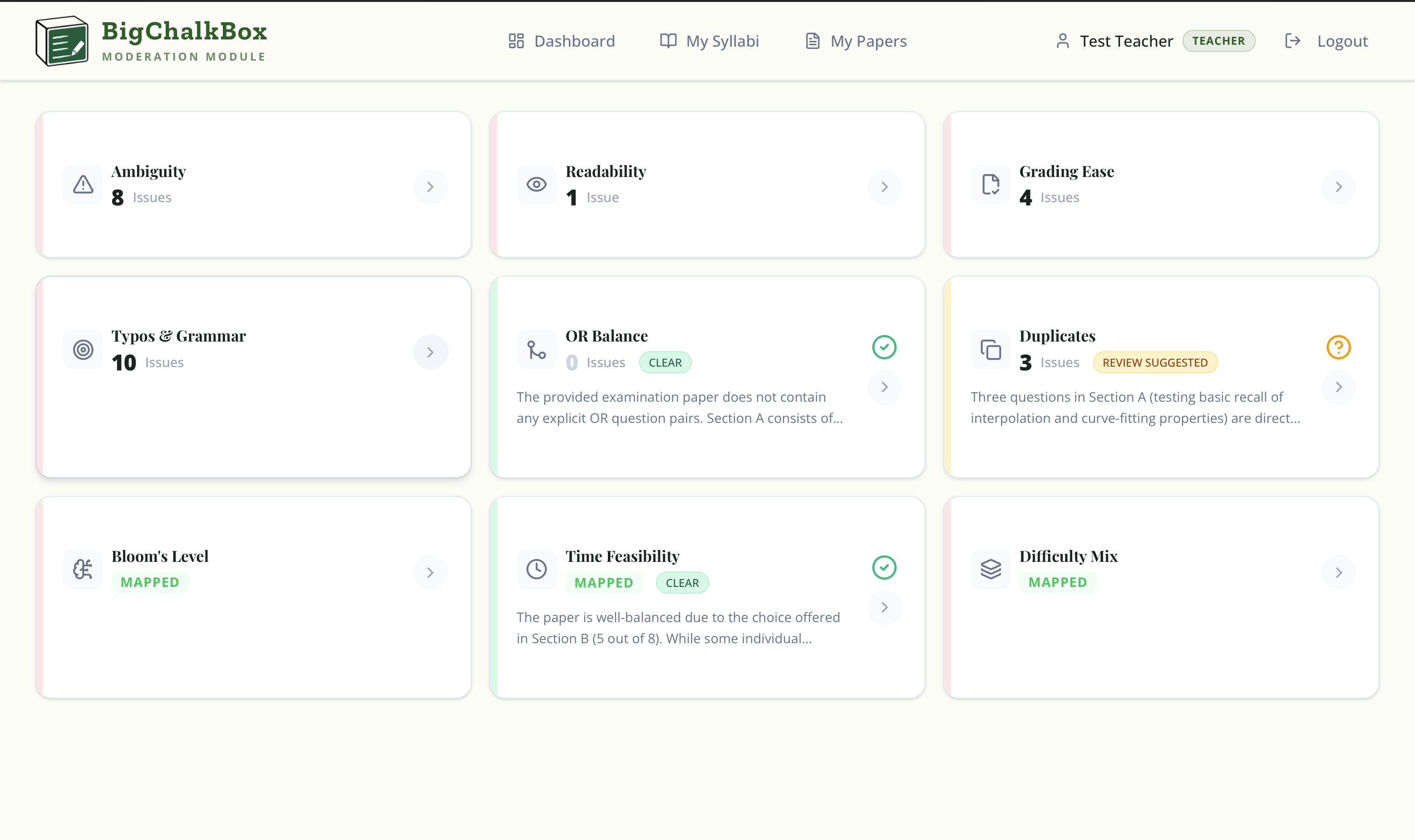Viewport: 1415px width, 840px height.
Task: Click the 10 Issues count on Typos & Grammar
Action: [x=147, y=362]
